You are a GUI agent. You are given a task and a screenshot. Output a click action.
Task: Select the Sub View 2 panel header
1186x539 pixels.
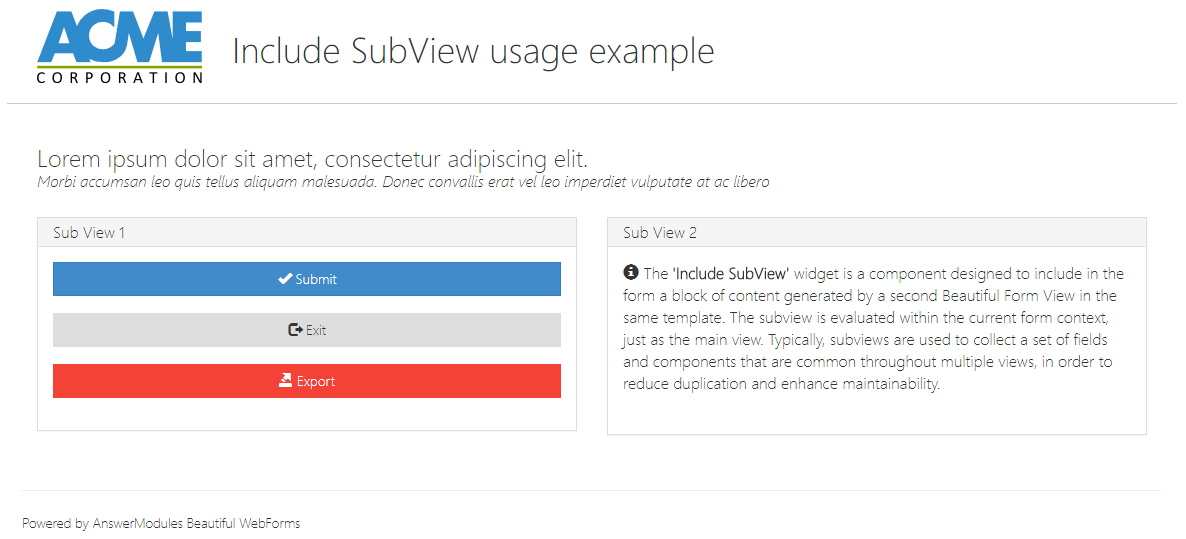point(876,232)
